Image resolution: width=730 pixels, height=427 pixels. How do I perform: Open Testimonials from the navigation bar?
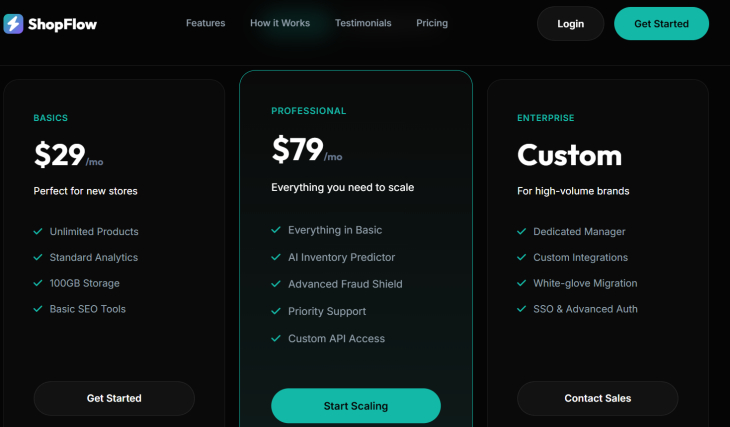pos(363,23)
